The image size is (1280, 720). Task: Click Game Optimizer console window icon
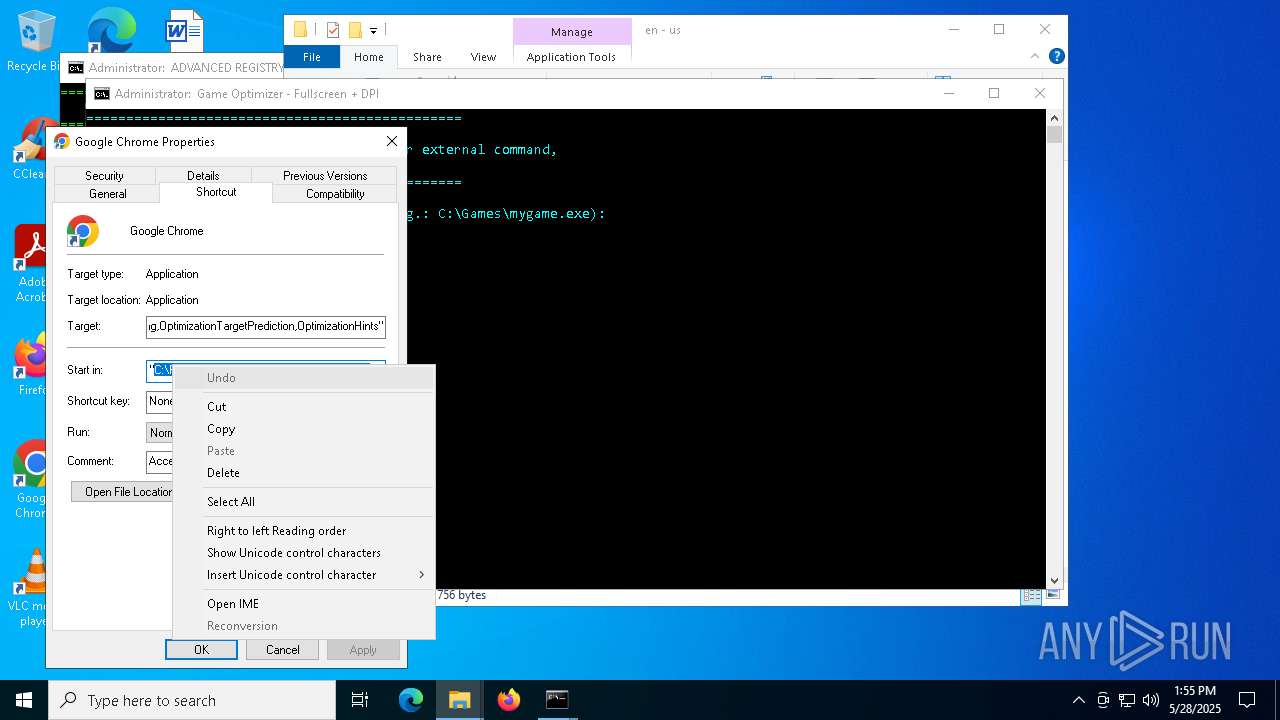[101, 94]
